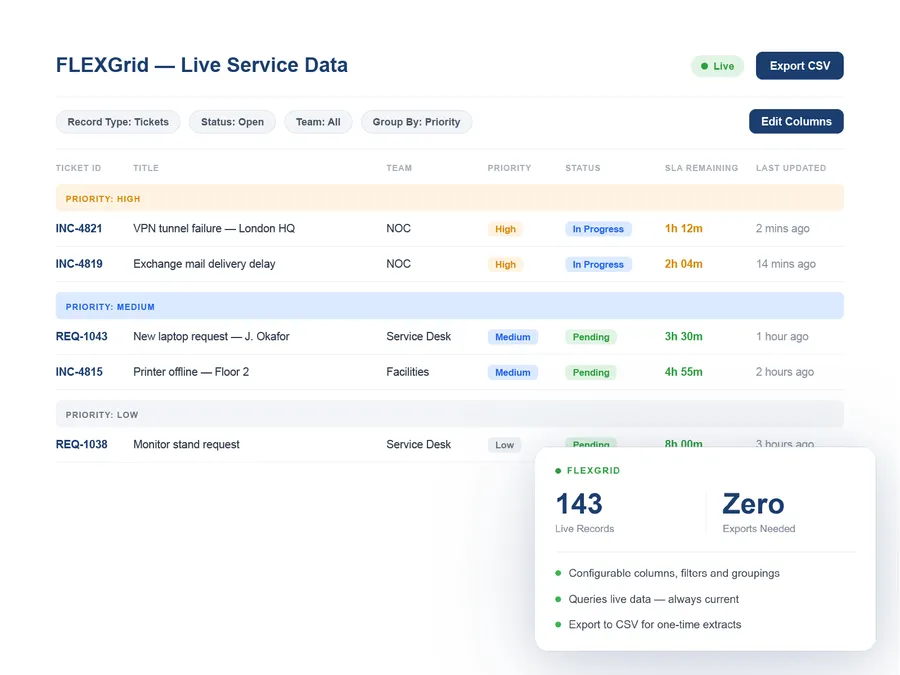Click the High priority badge for INC-4821
The image size is (900, 675).
click(x=505, y=229)
